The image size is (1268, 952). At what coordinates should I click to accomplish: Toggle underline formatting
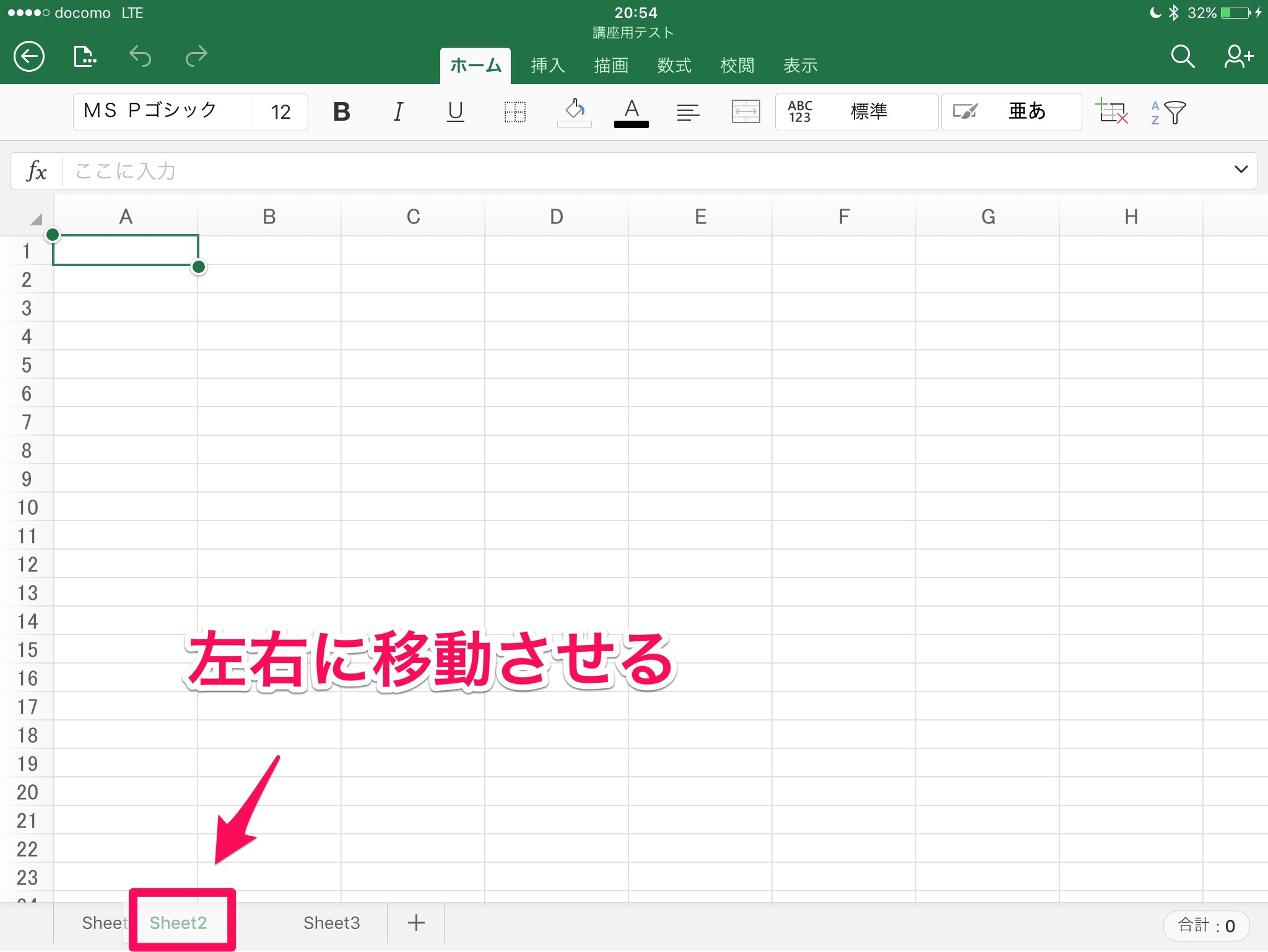tap(455, 112)
